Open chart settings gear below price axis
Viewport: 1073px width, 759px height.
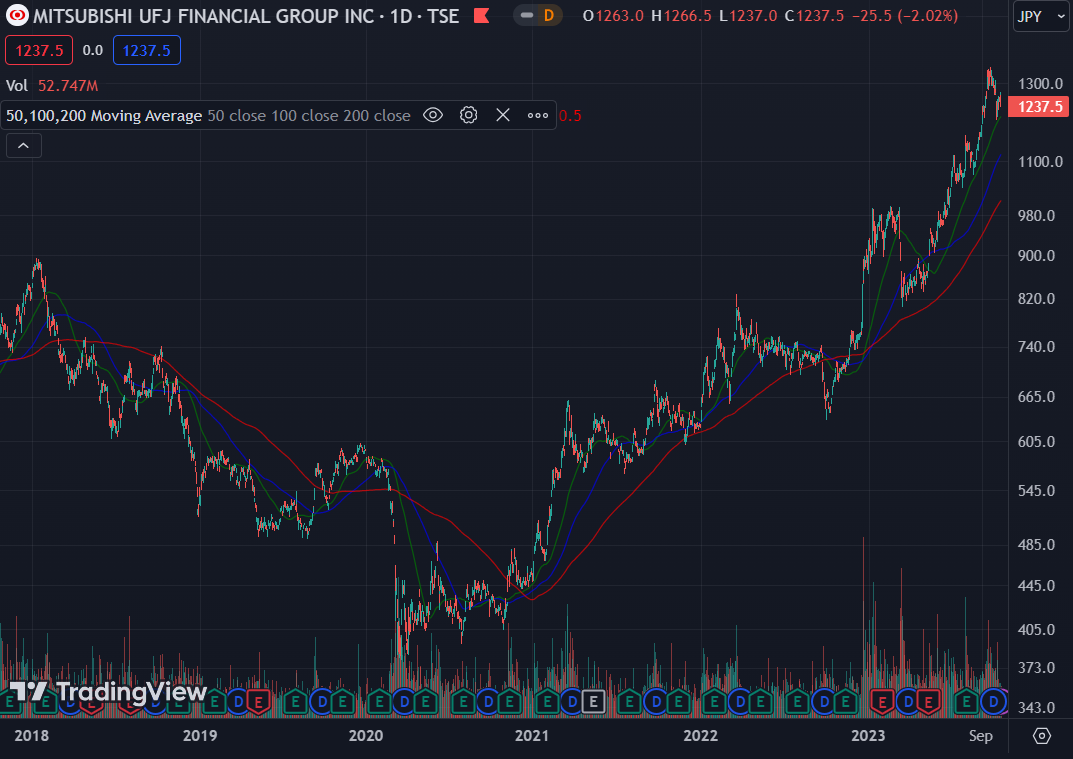[x=1042, y=736]
